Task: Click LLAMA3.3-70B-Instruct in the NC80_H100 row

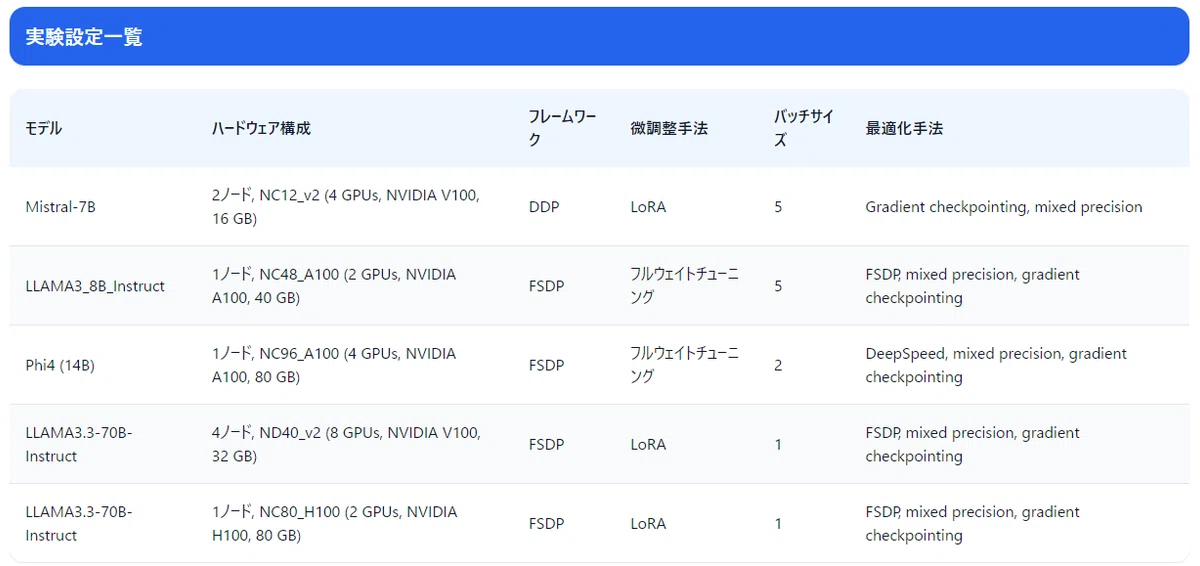Action: click(x=79, y=523)
